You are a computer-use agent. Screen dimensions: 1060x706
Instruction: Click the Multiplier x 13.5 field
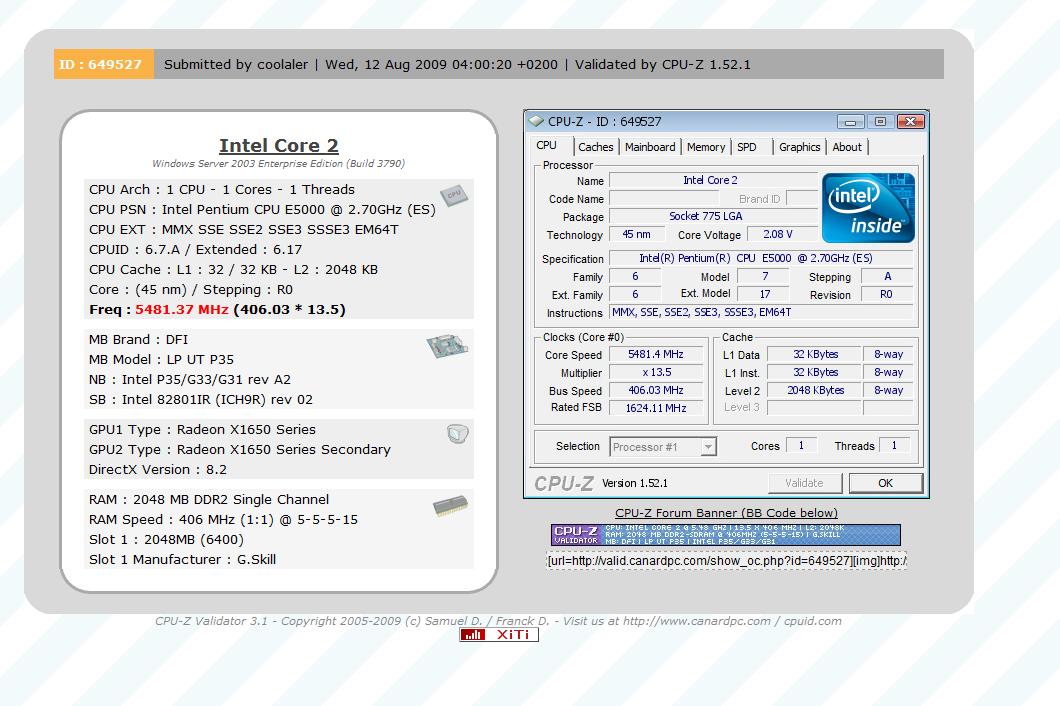click(x=655, y=372)
